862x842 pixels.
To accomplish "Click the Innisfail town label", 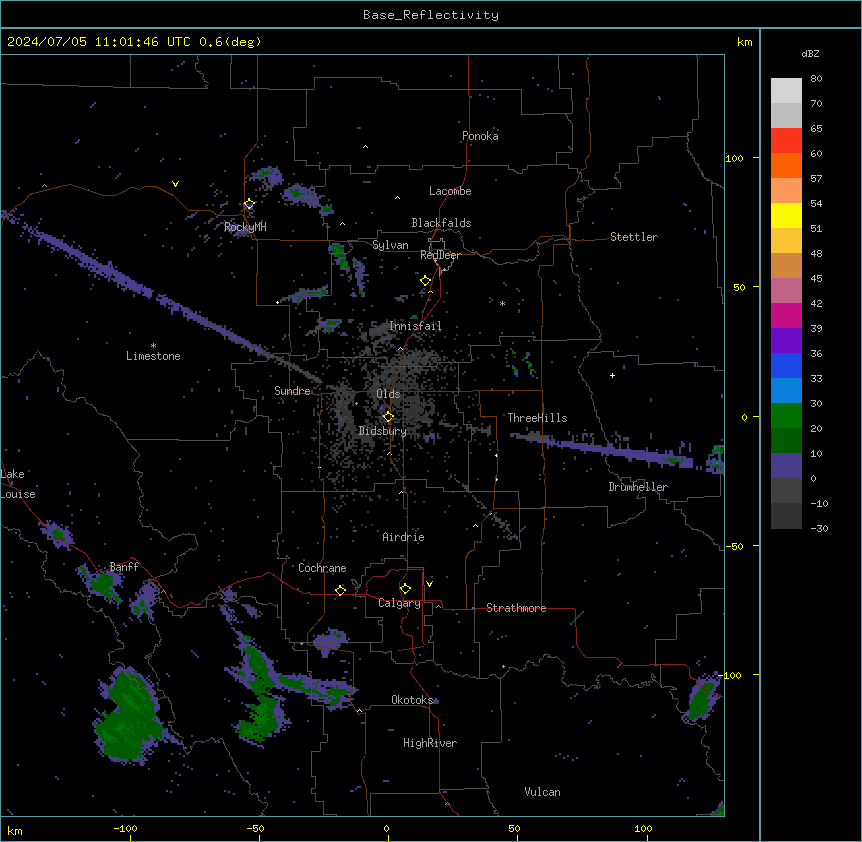I will [415, 326].
